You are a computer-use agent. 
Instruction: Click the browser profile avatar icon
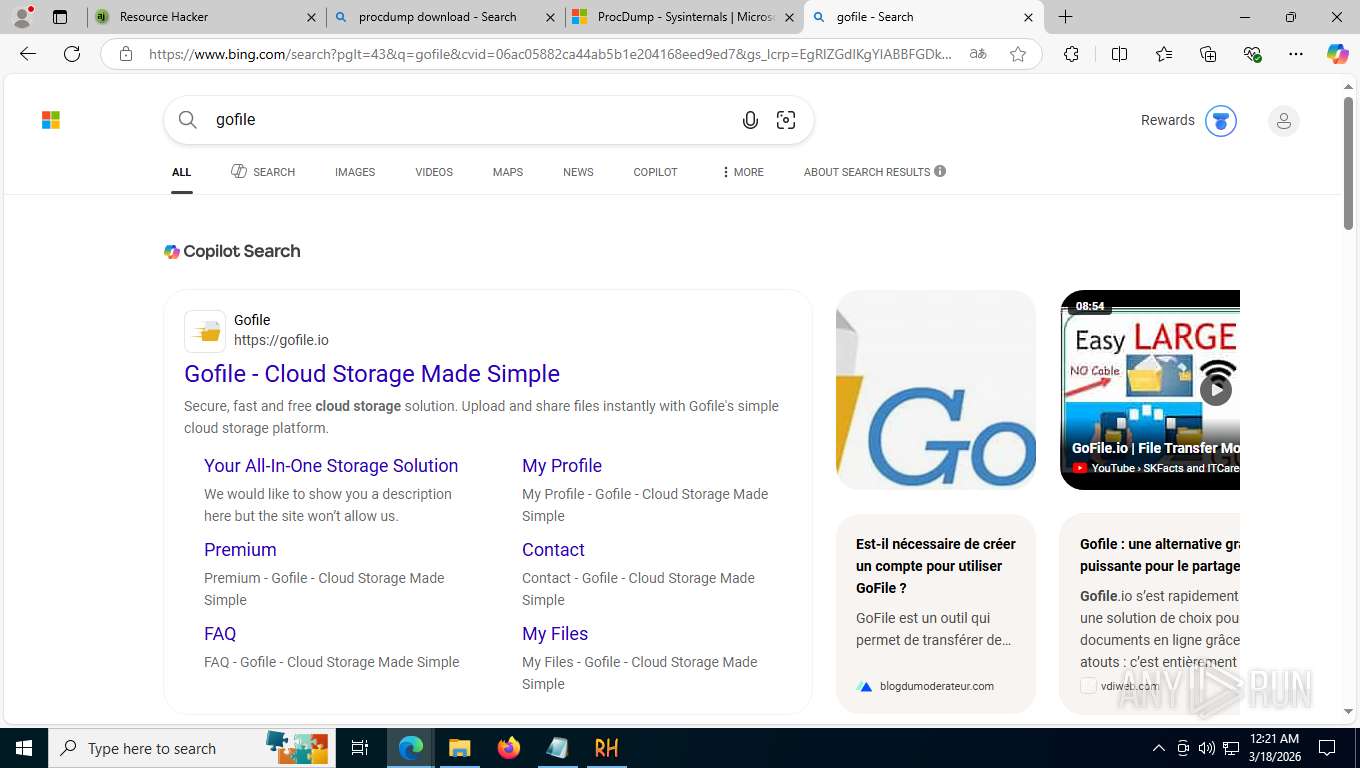[x=23, y=16]
